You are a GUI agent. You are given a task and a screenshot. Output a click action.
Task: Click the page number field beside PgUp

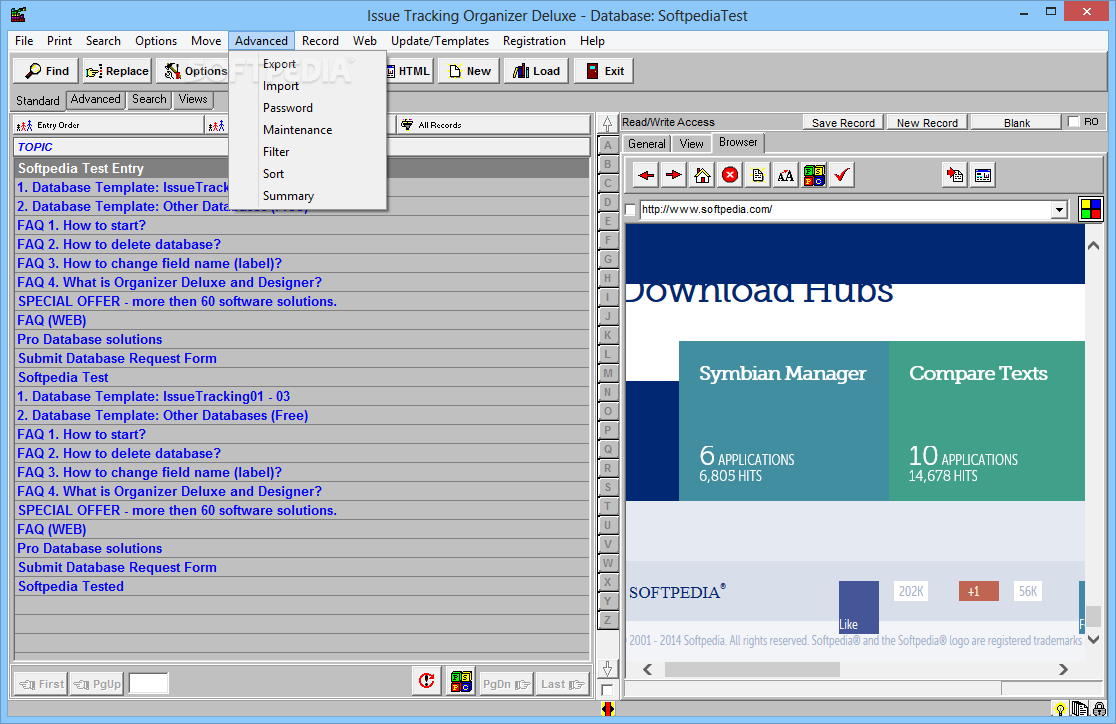148,683
